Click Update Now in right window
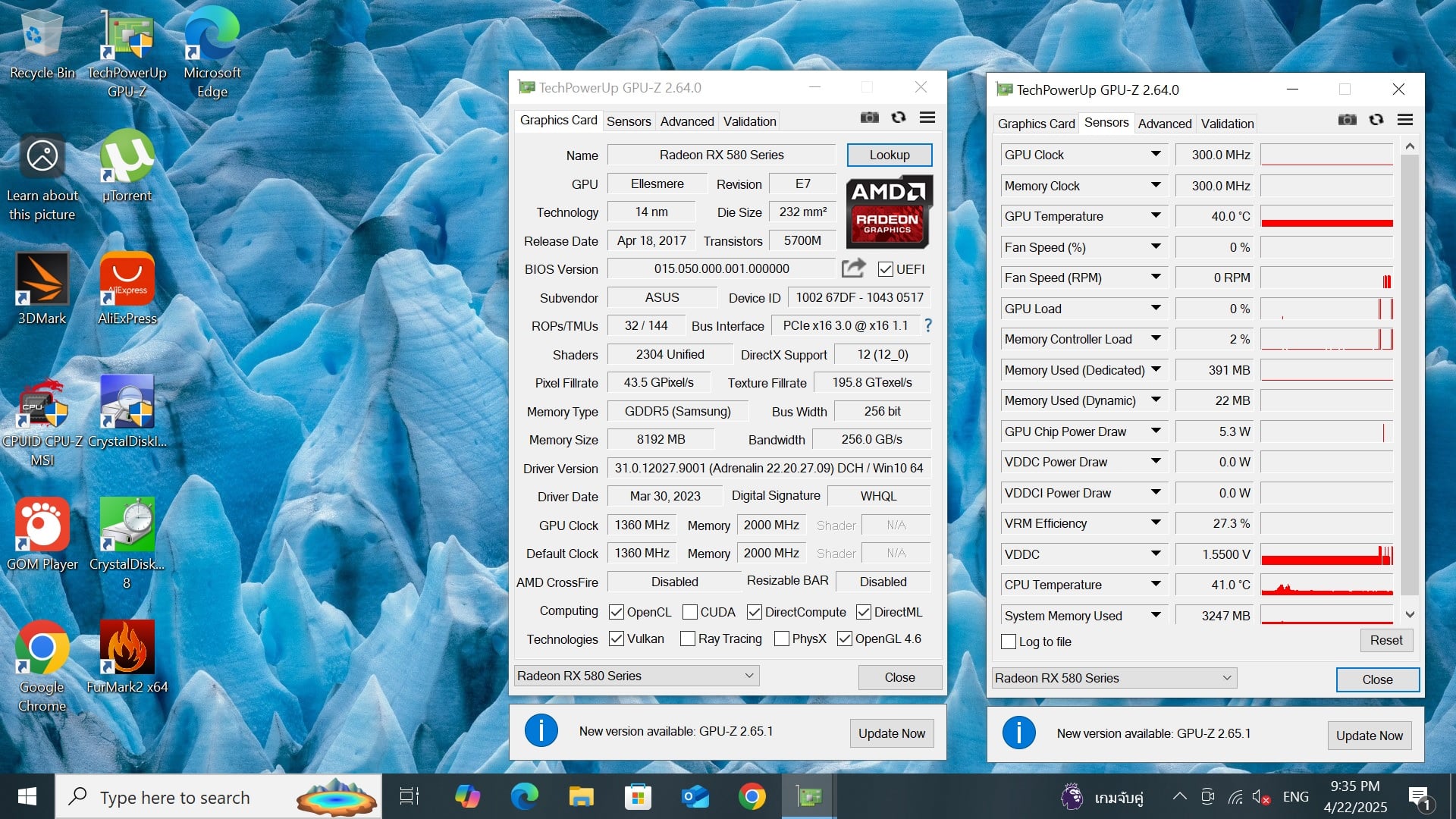The image size is (1456, 819). point(1370,736)
